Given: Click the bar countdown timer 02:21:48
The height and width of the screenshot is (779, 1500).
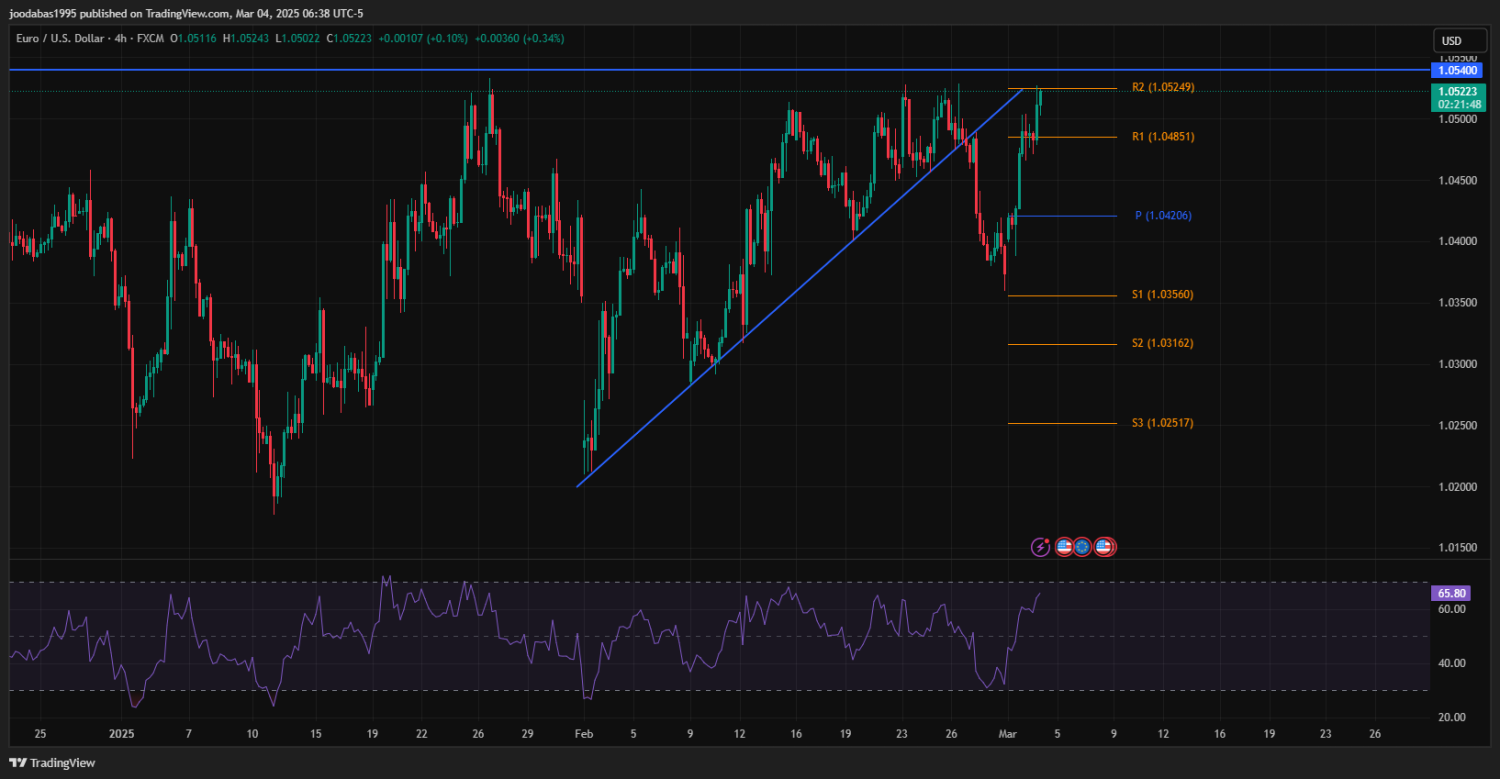Looking at the screenshot, I should (x=1459, y=104).
